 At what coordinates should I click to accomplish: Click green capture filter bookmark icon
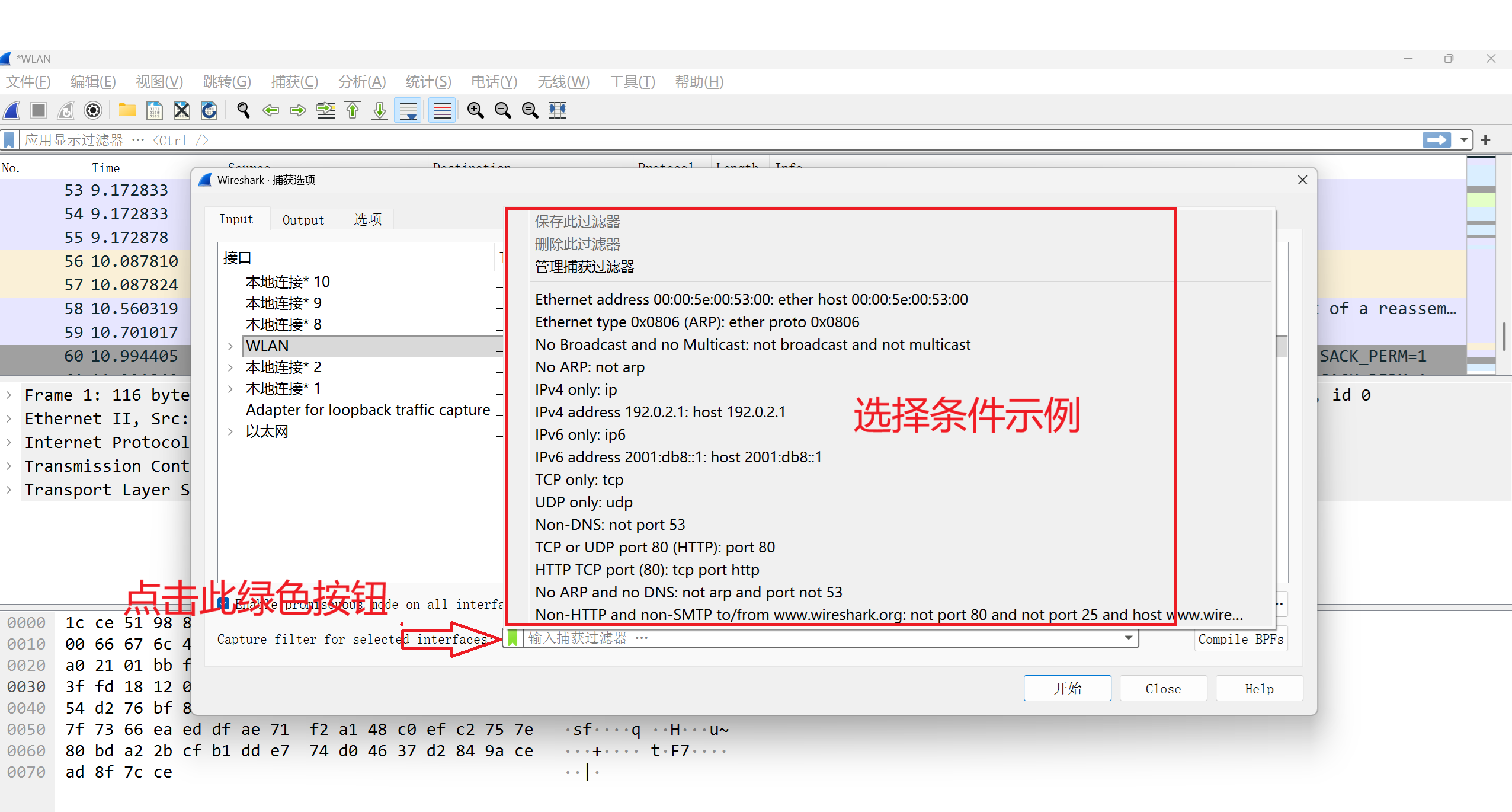coord(513,638)
